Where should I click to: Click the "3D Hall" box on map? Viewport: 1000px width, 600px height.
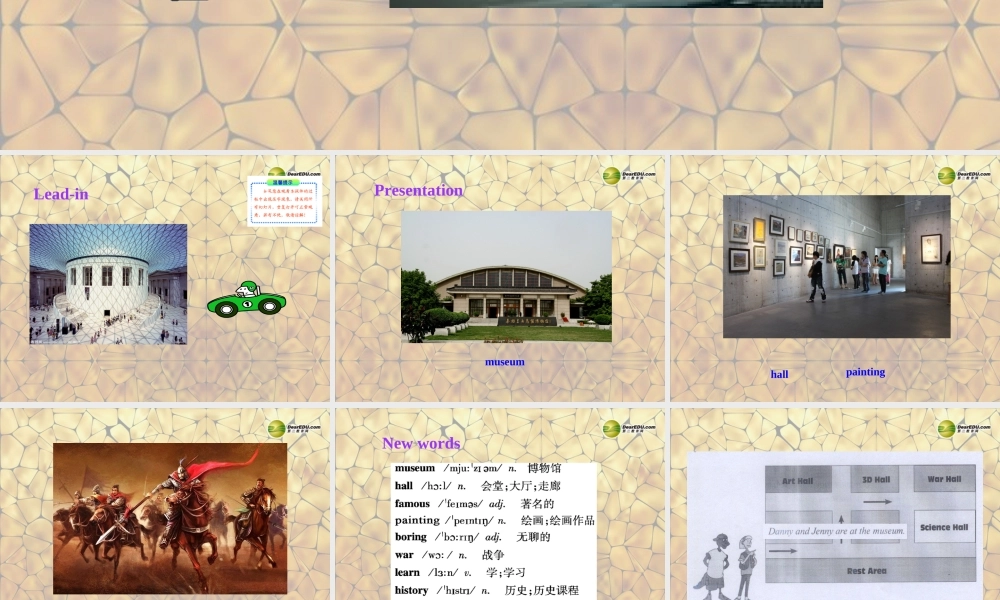pyautogui.click(x=876, y=479)
